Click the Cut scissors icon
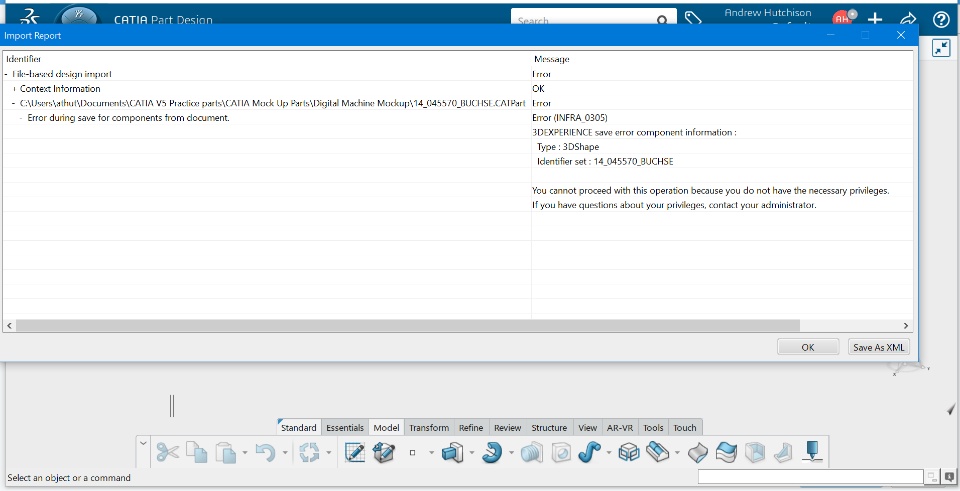 pyautogui.click(x=167, y=453)
